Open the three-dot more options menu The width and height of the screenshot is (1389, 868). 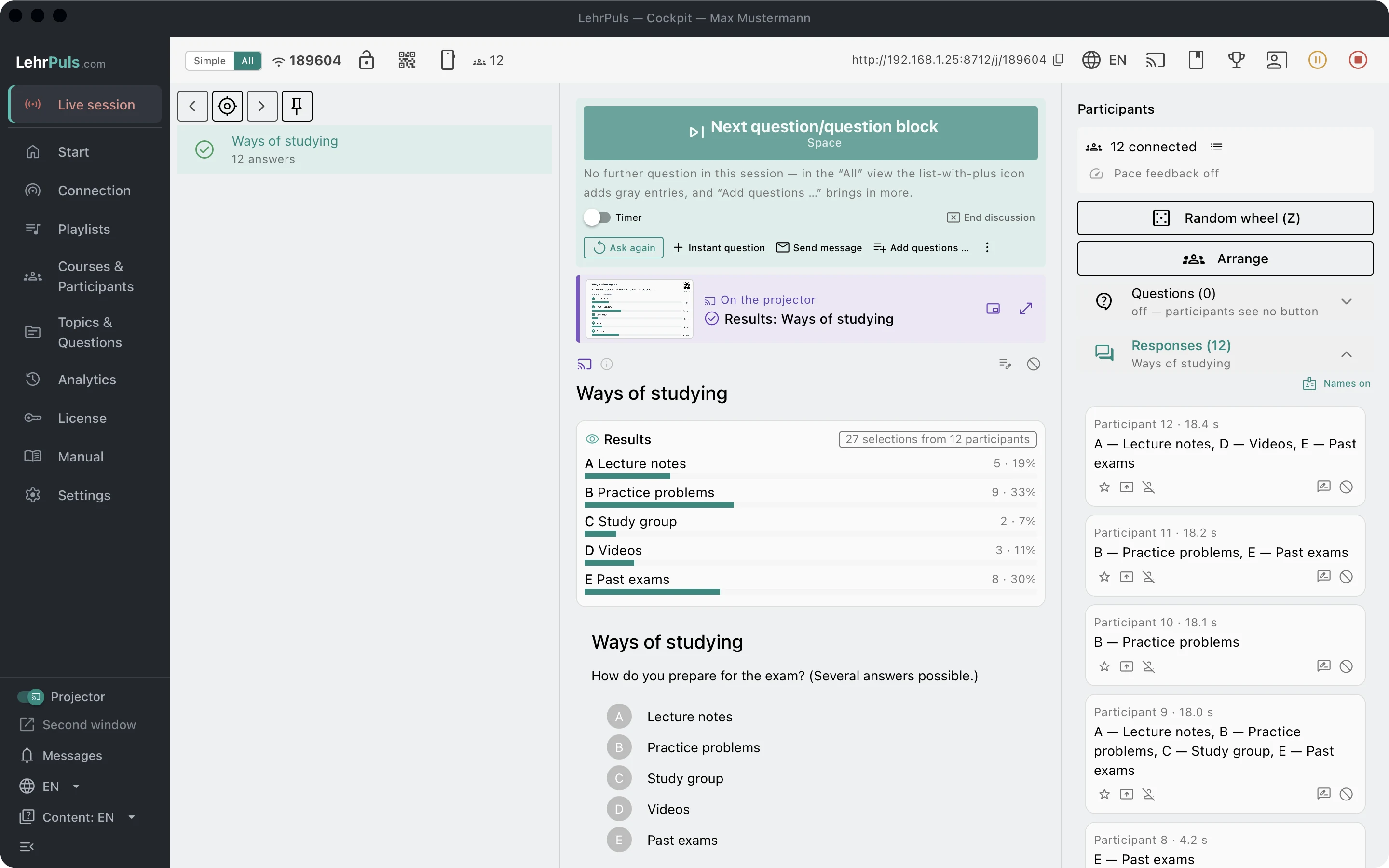click(x=987, y=247)
